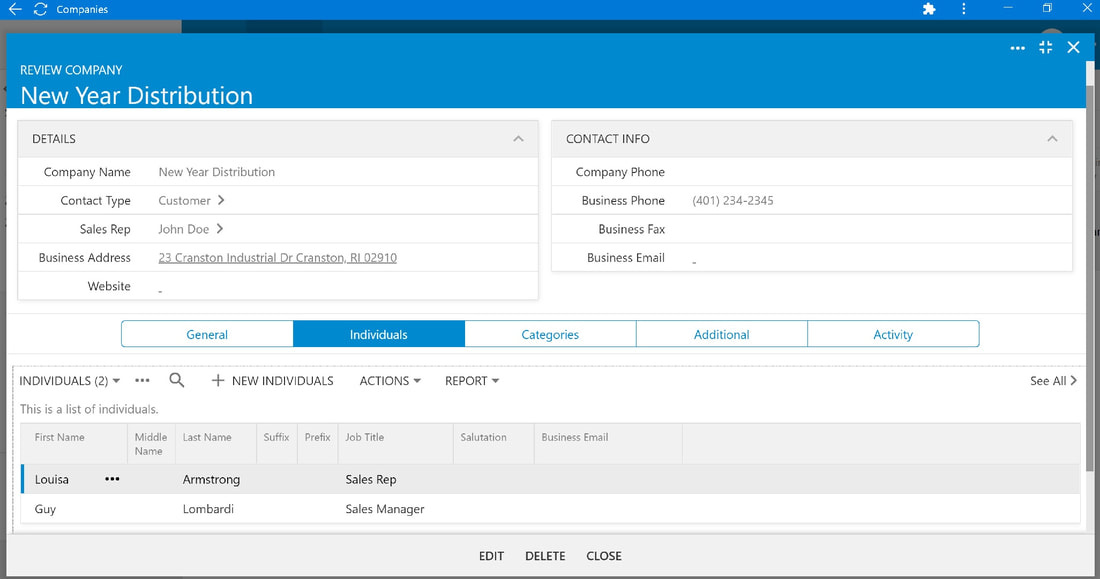Collapse the dialog from full screen
The image size is (1100, 579).
pos(1045,47)
